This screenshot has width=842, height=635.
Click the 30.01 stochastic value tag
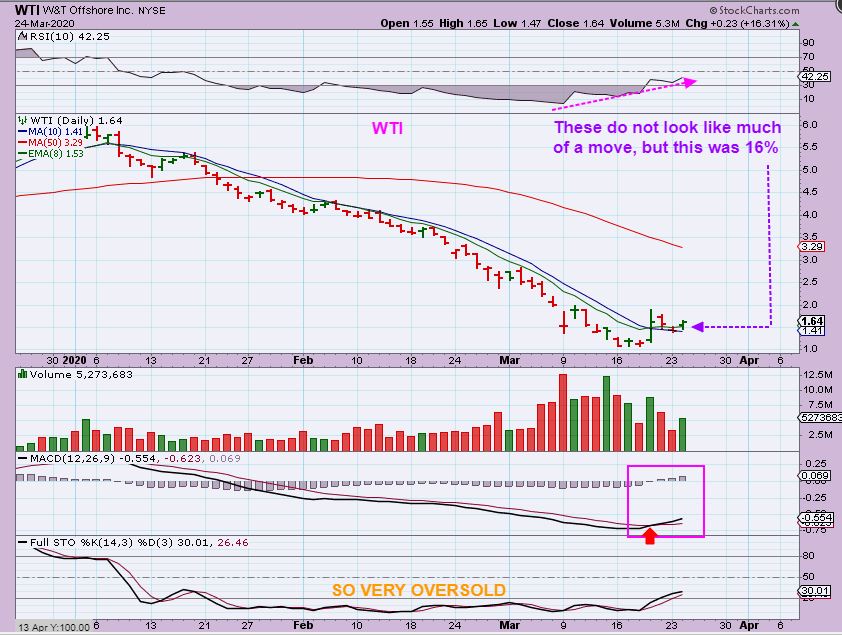tap(815, 591)
